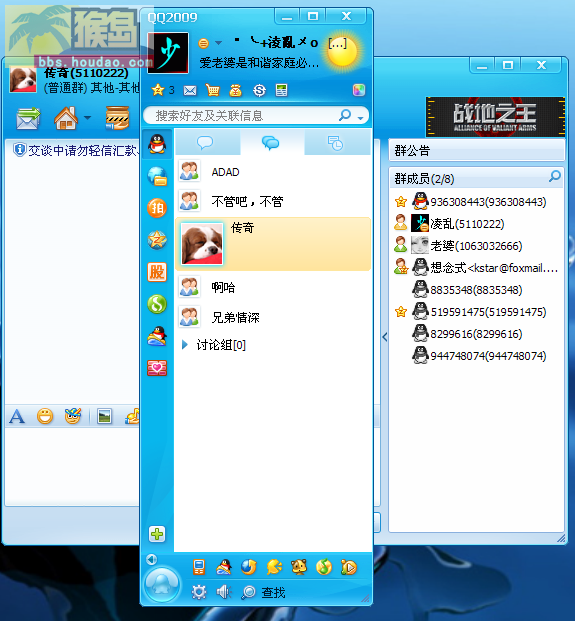Screen dimensions: 575x621
Task: Select member 老婆(1063032666)
Action: pyautogui.click(x=477, y=246)
